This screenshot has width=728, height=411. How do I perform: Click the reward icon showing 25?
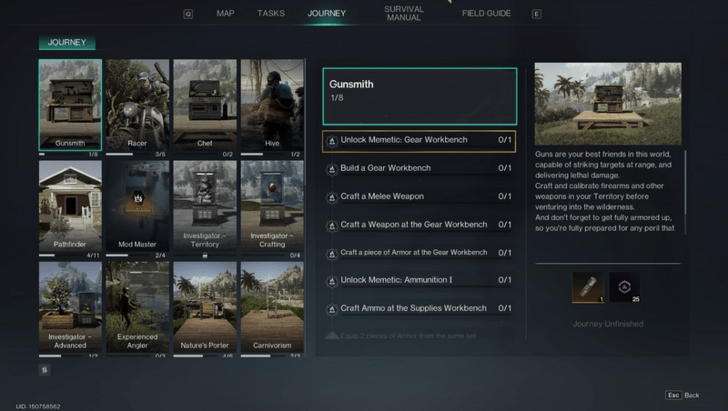point(625,288)
